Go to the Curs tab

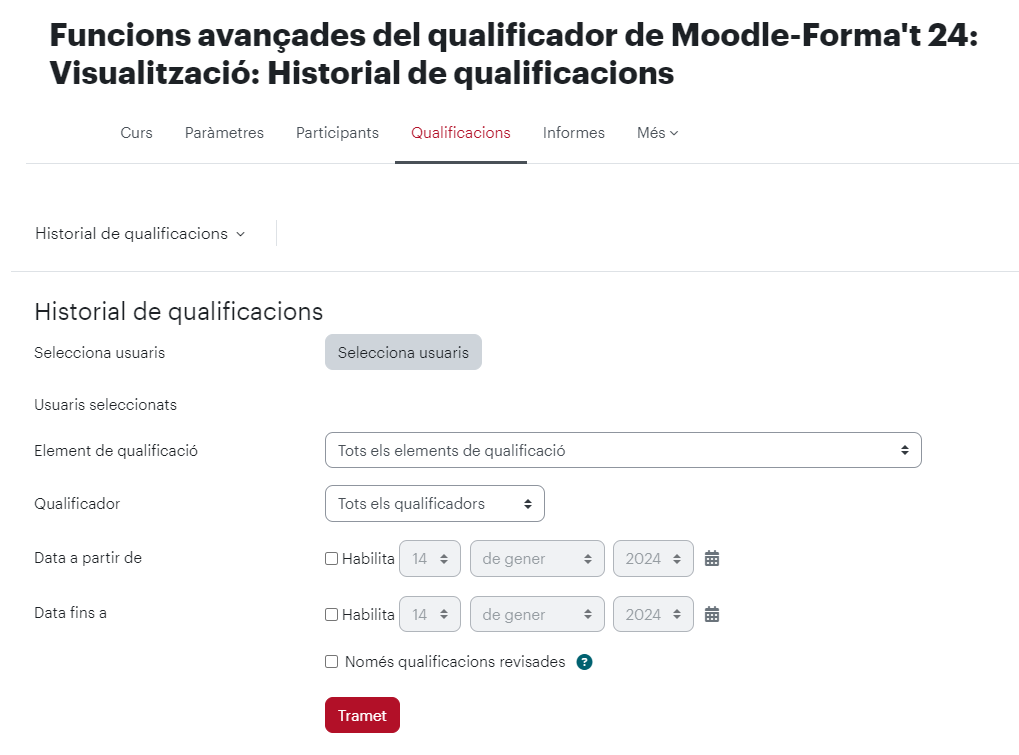coord(136,133)
